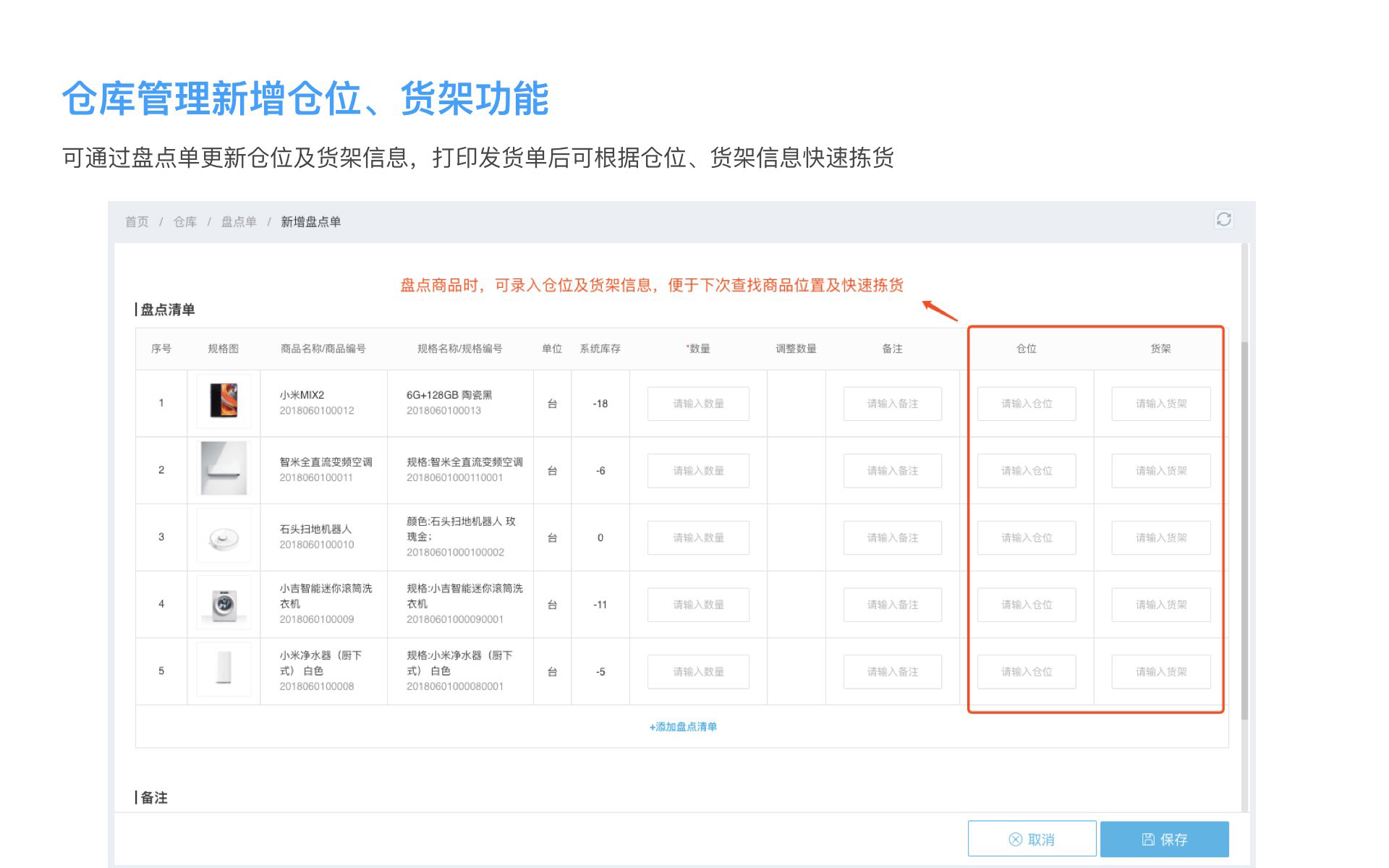This screenshot has height=868, width=1389.
Task: Click the water purifier product thumbnail
Action: coord(224,669)
